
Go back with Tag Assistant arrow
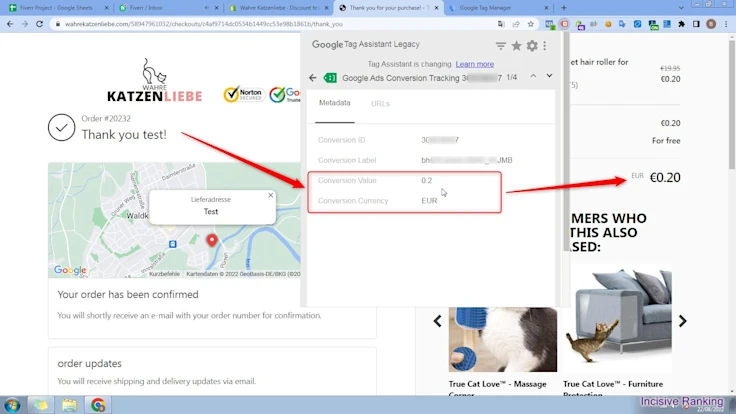[x=313, y=78]
